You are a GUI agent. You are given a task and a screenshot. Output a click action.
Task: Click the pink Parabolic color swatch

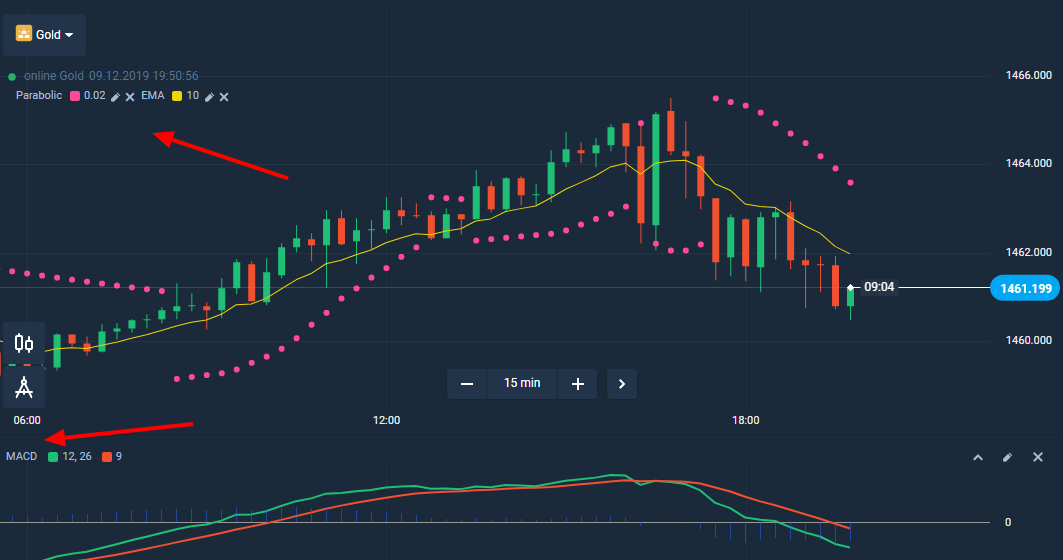75,96
